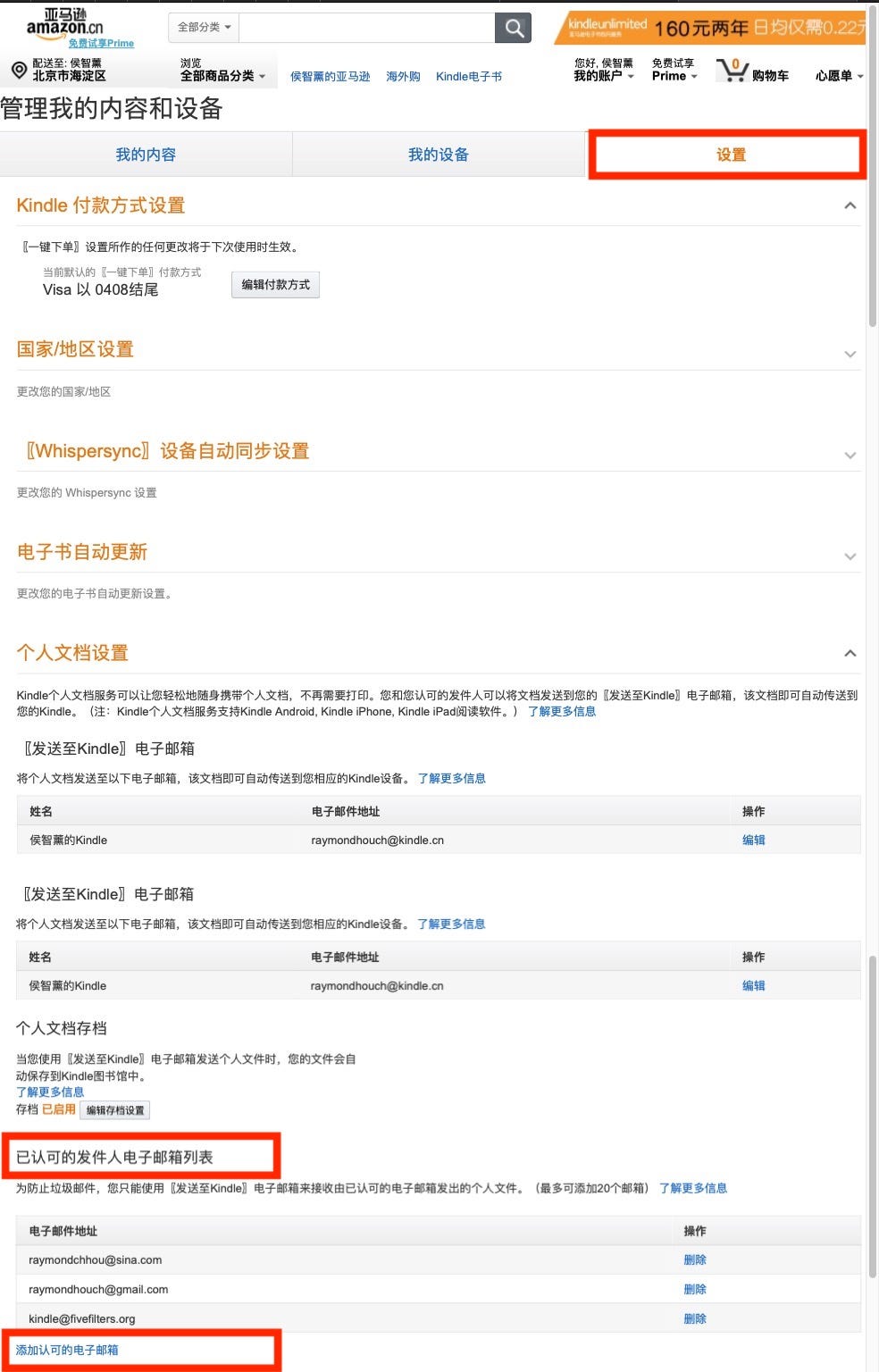The width and height of the screenshot is (879, 1372).
Task: Open the shopping cart icon
Action: [x=732, y=71]
